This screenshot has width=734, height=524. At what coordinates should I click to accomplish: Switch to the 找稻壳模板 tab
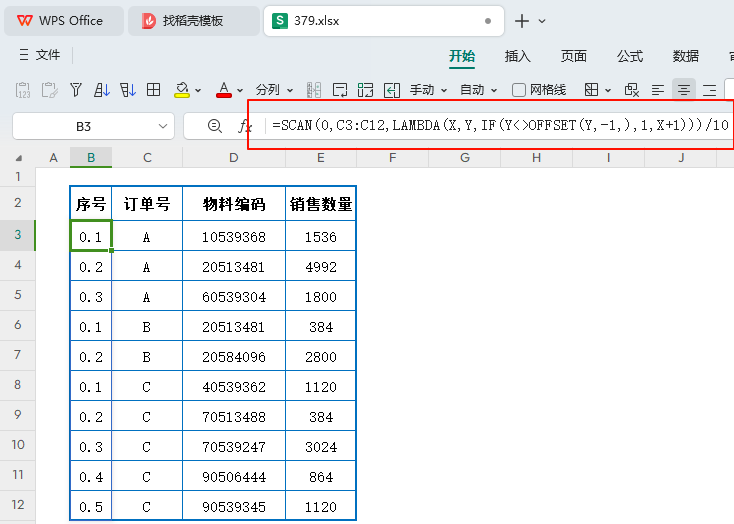[x=193, y=21]
